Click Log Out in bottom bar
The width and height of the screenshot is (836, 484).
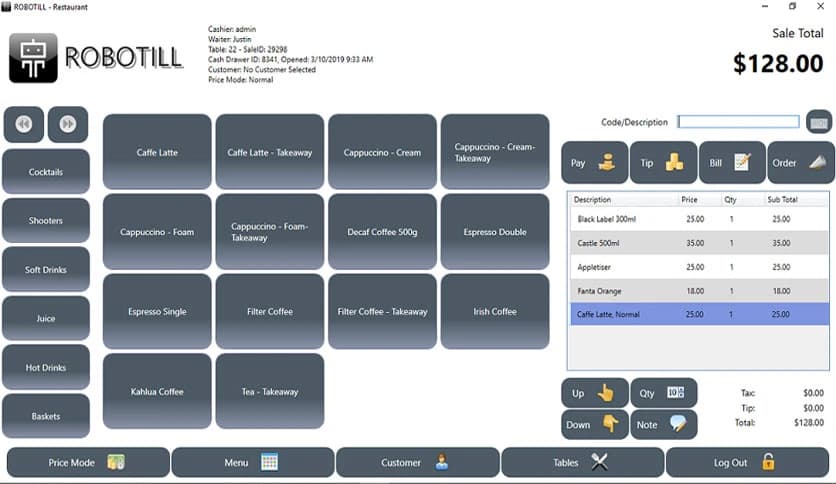746,462
